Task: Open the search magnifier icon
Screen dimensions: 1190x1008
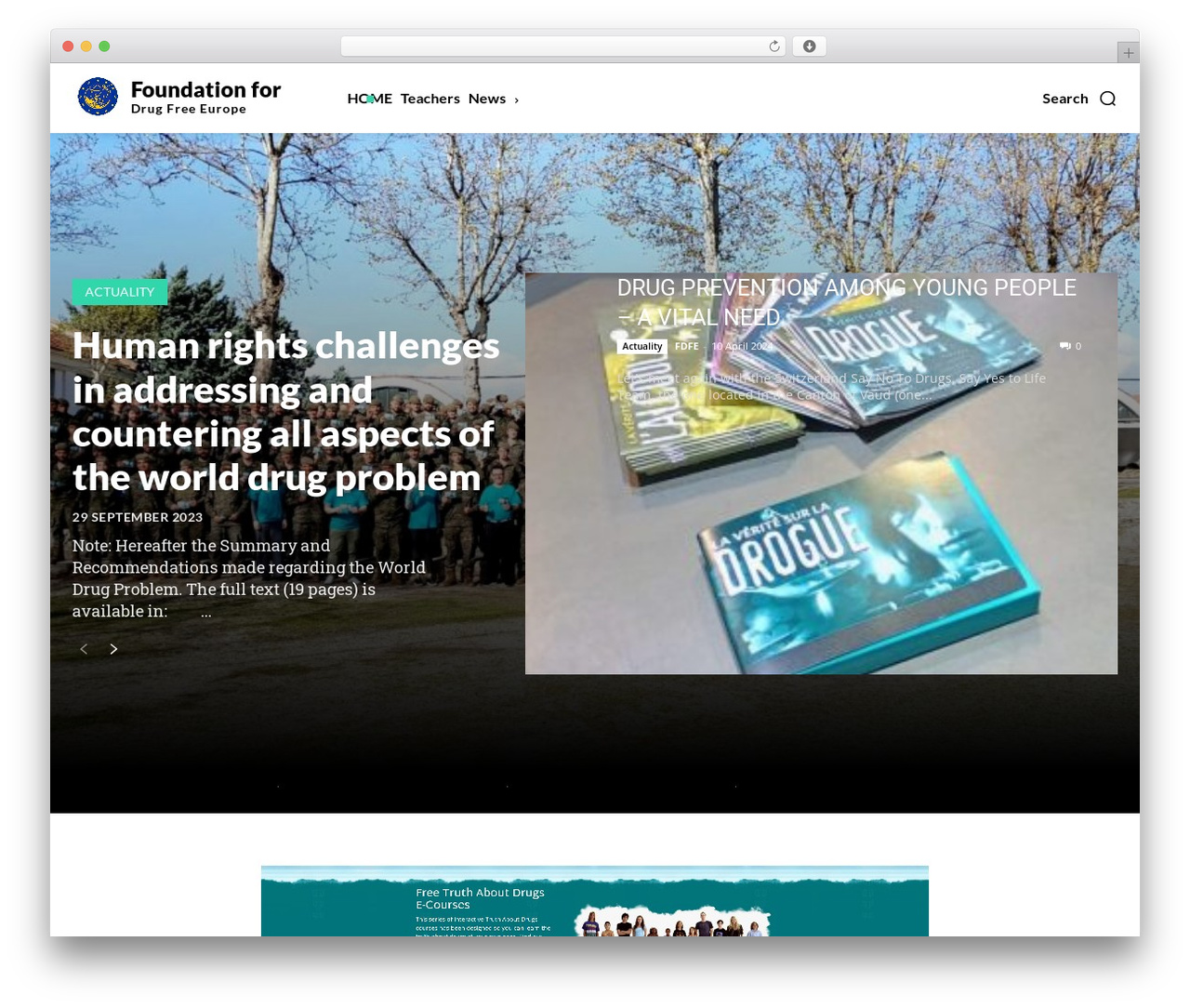Action: point(1107,99)
